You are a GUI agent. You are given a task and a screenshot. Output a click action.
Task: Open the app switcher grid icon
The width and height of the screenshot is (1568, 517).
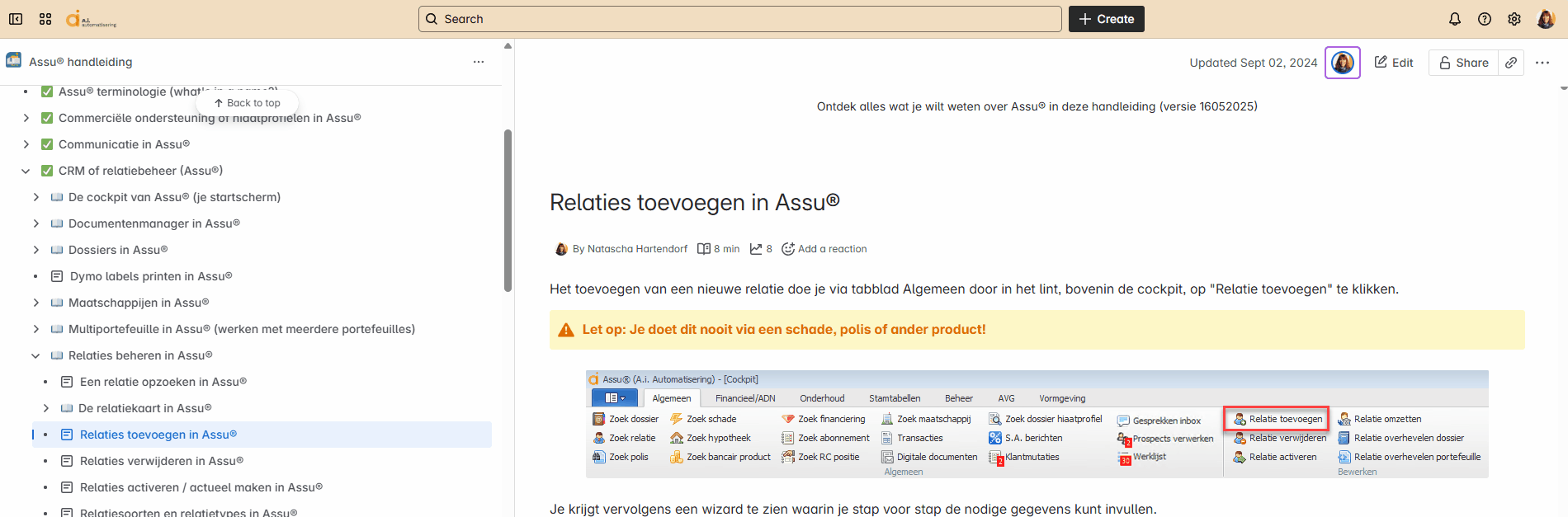click(45, 19)
